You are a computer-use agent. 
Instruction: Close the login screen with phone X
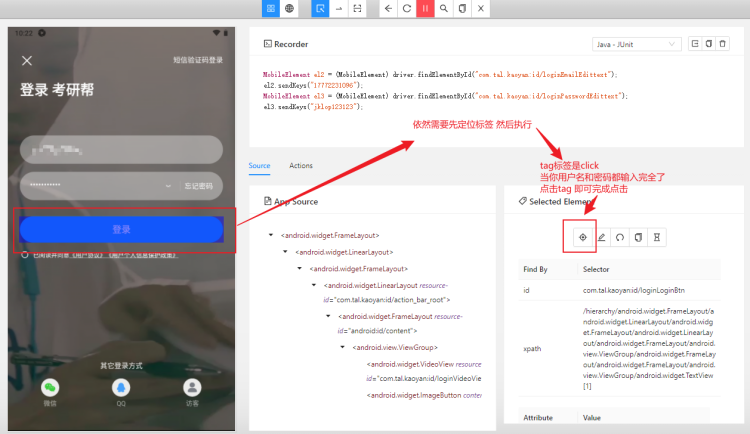(x=27, y=60)
